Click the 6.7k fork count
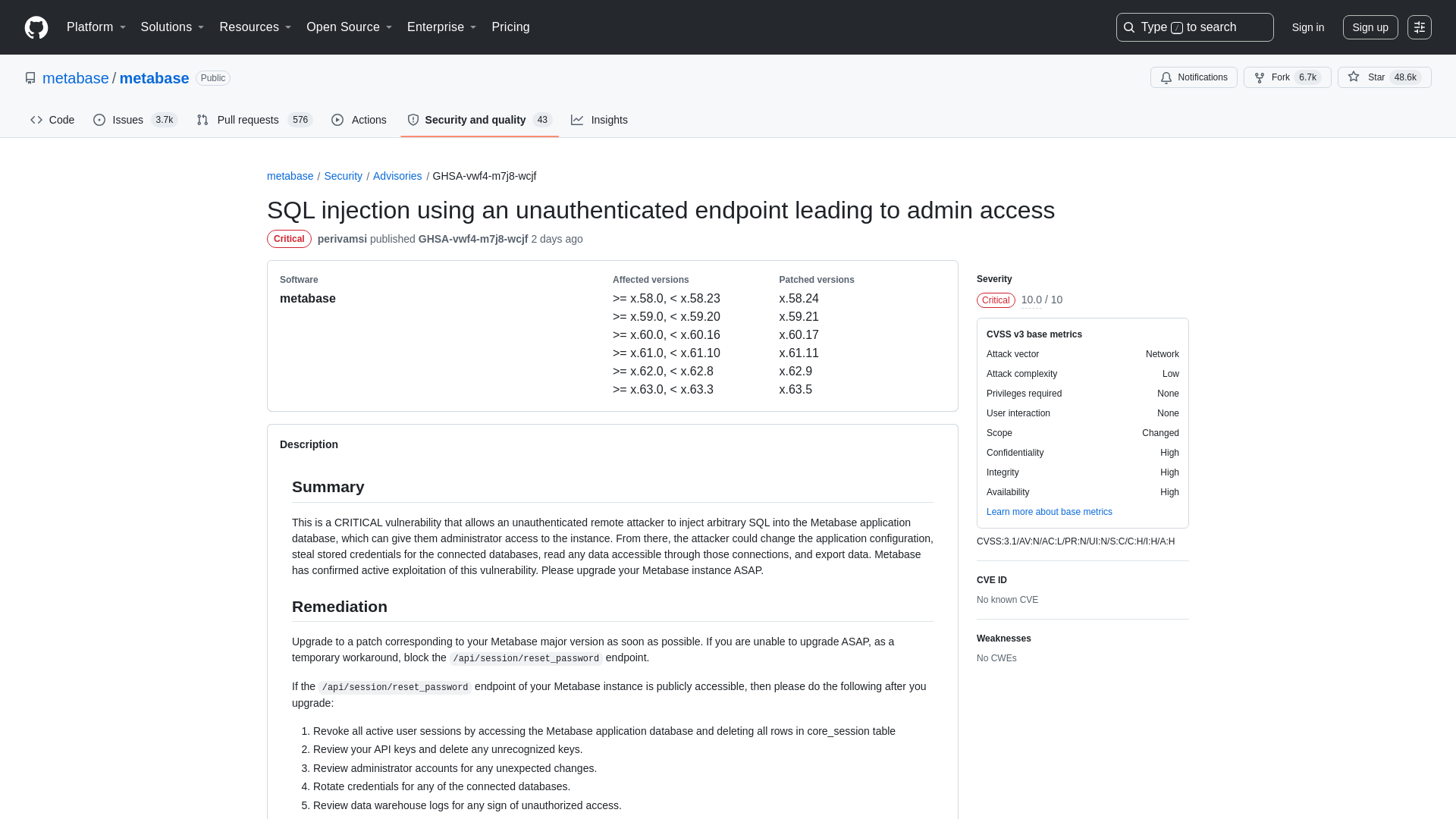 point(1307,77)
